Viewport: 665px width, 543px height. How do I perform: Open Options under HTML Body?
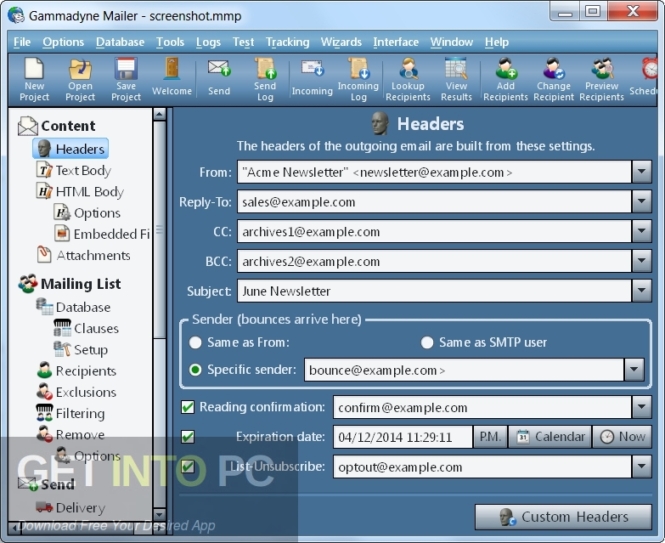click(87, 213)
